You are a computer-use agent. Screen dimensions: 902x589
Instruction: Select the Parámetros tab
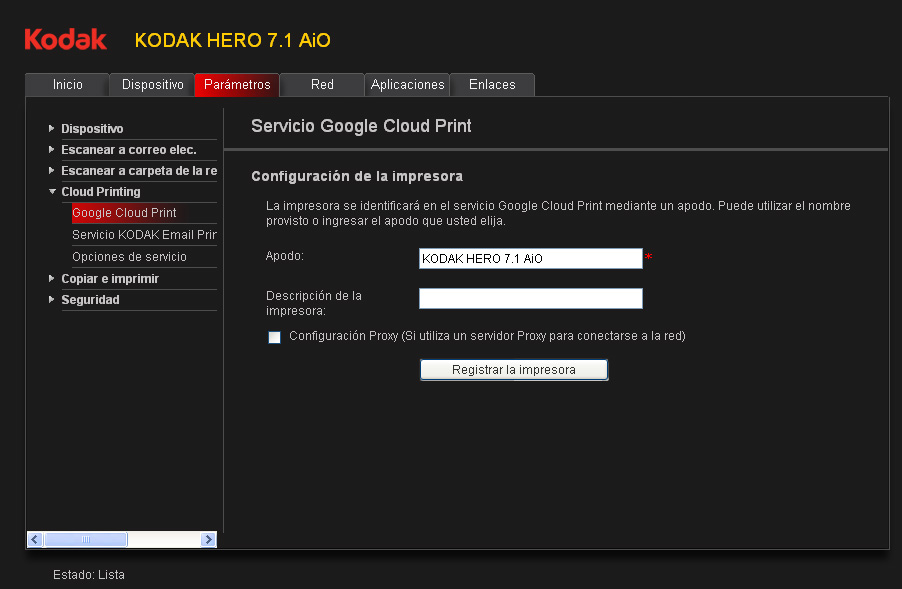[x=237, y=85]
